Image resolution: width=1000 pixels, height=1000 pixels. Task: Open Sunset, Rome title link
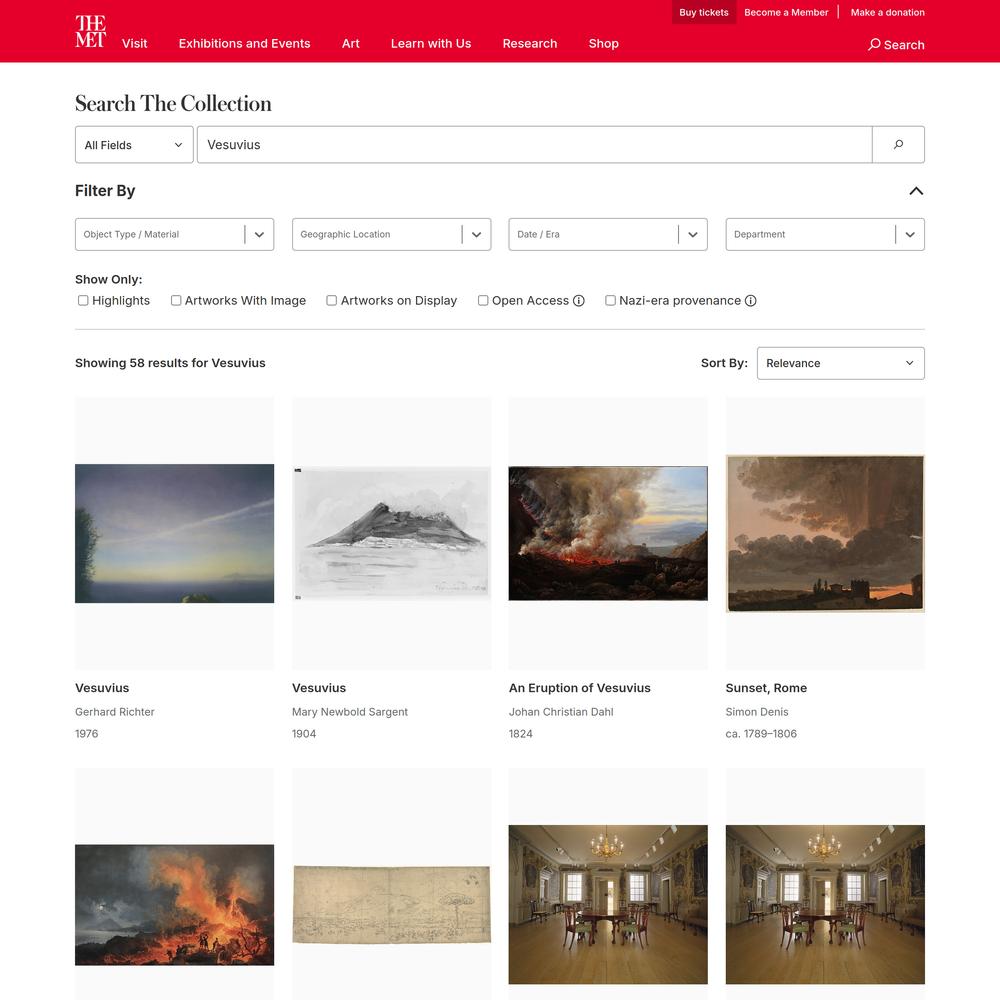[766, 688]
